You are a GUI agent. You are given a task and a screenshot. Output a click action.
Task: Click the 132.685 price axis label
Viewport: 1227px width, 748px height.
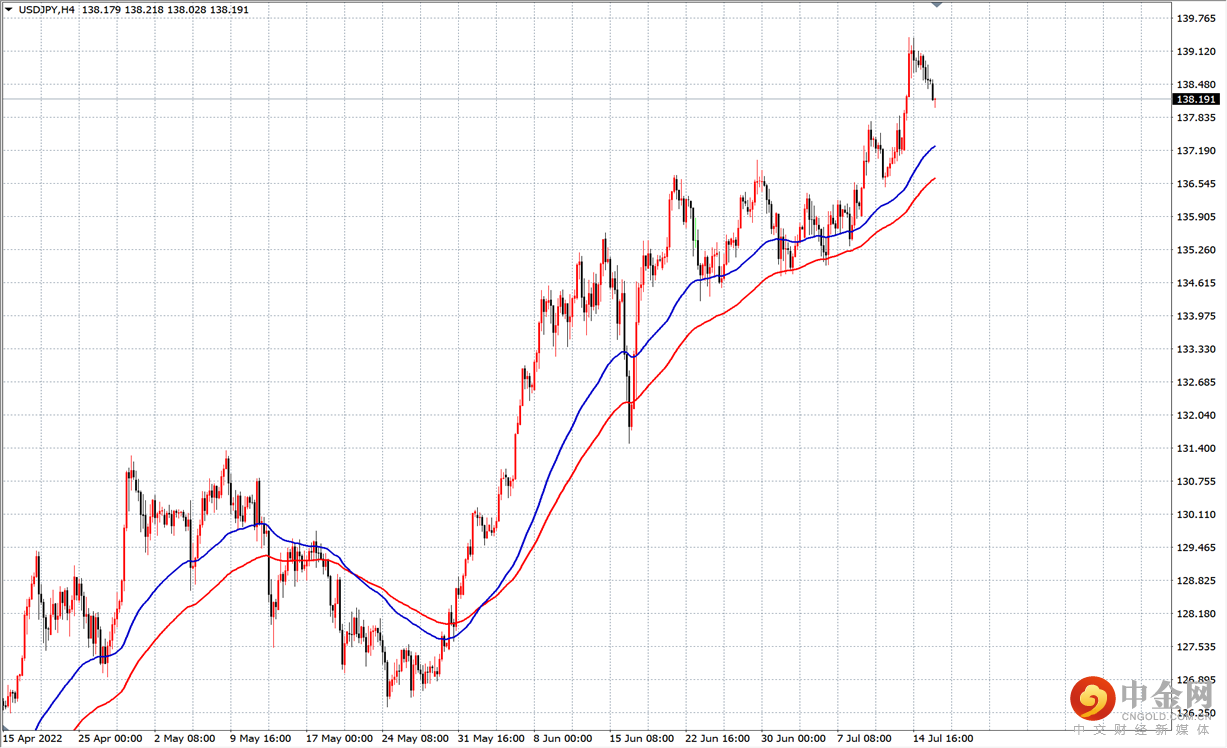tap(1196, 382)
